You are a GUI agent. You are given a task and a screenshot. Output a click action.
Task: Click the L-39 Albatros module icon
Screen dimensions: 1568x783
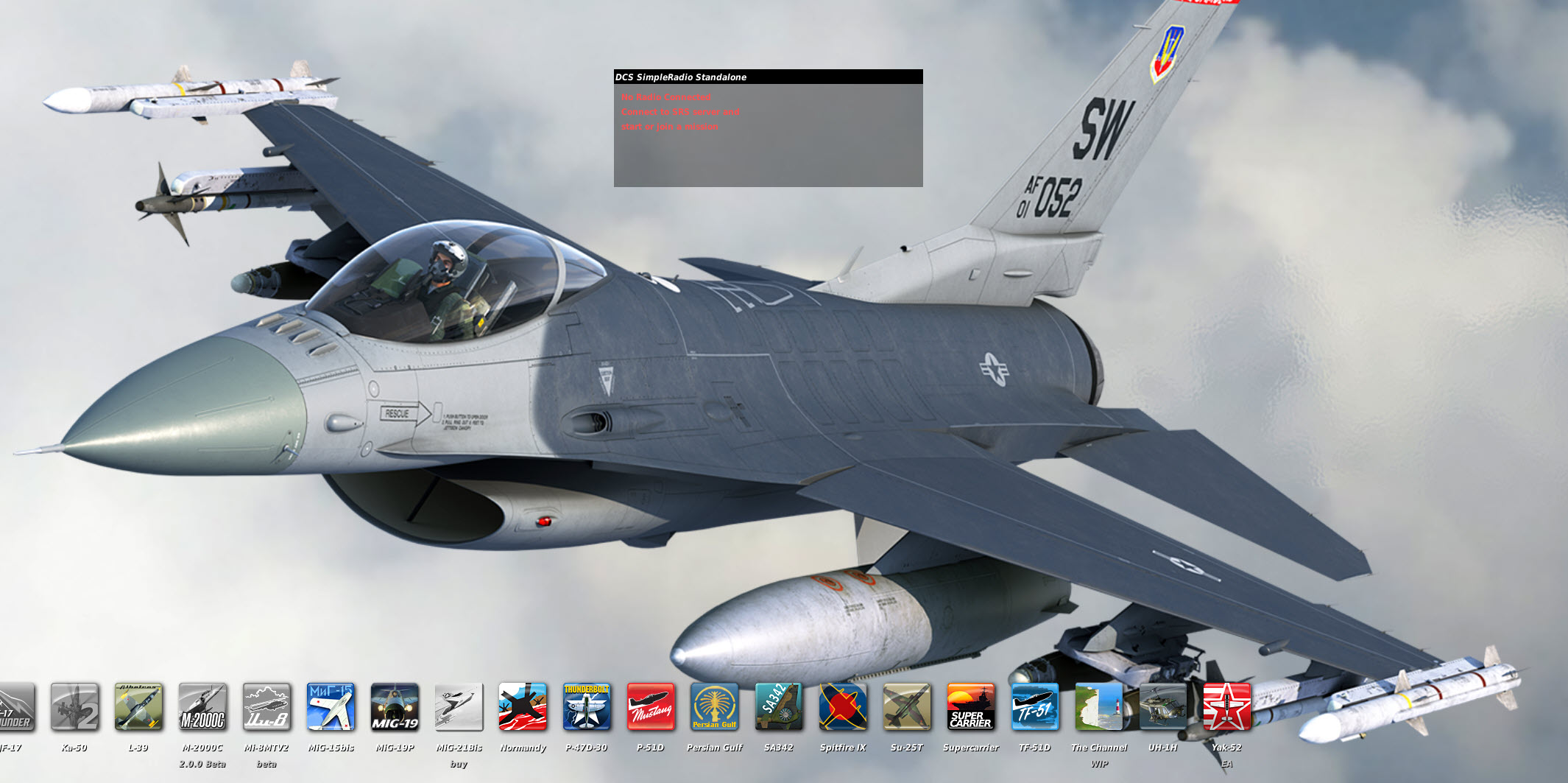click(x=138, y=707)
